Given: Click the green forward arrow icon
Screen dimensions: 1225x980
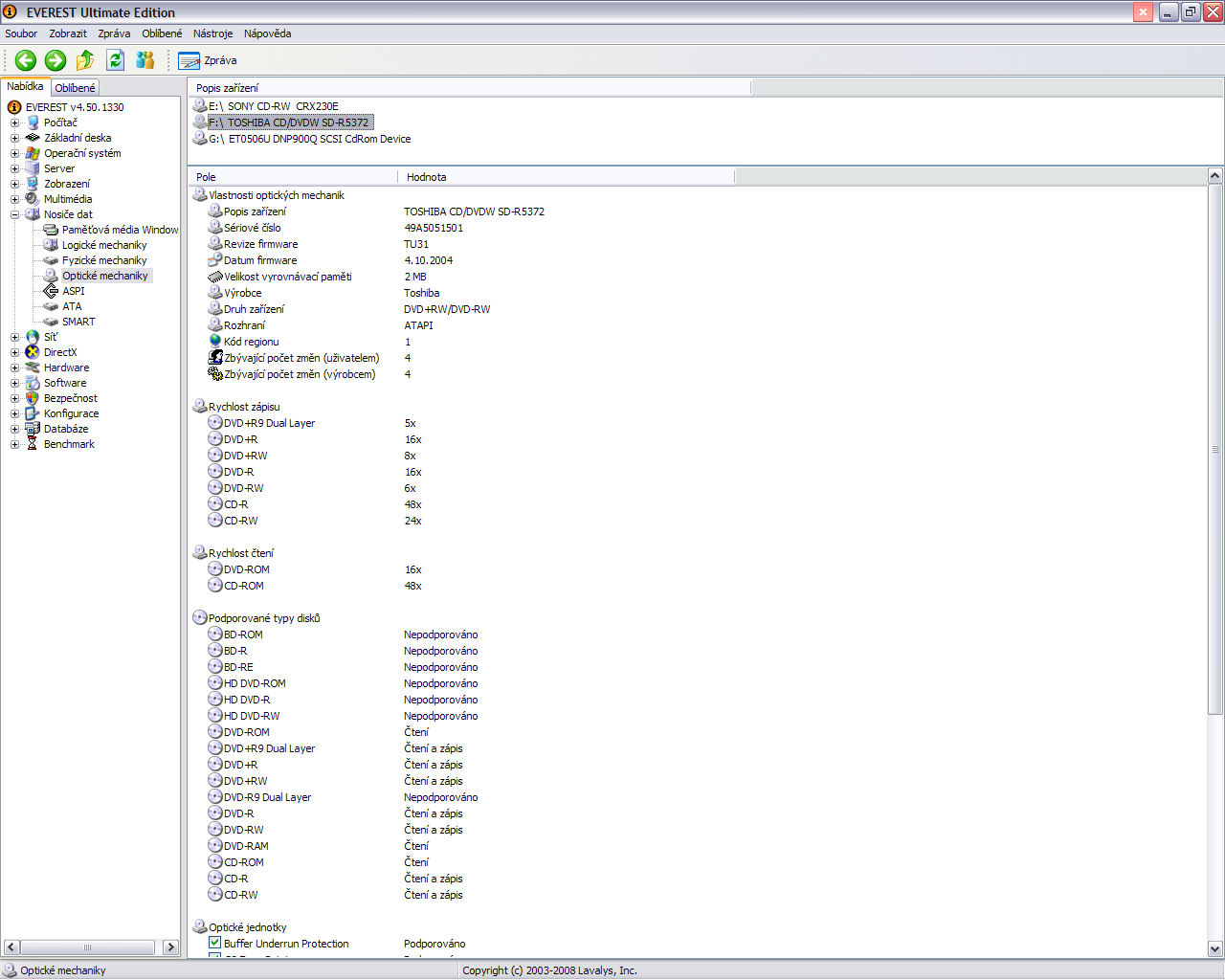Looking at the screenshot, I should (56, 60).
